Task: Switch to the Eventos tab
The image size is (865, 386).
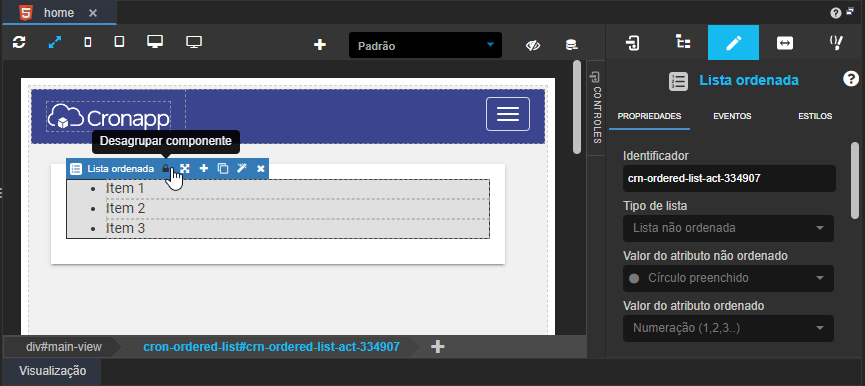Action: pyautogui.click(x=732, y=116)
